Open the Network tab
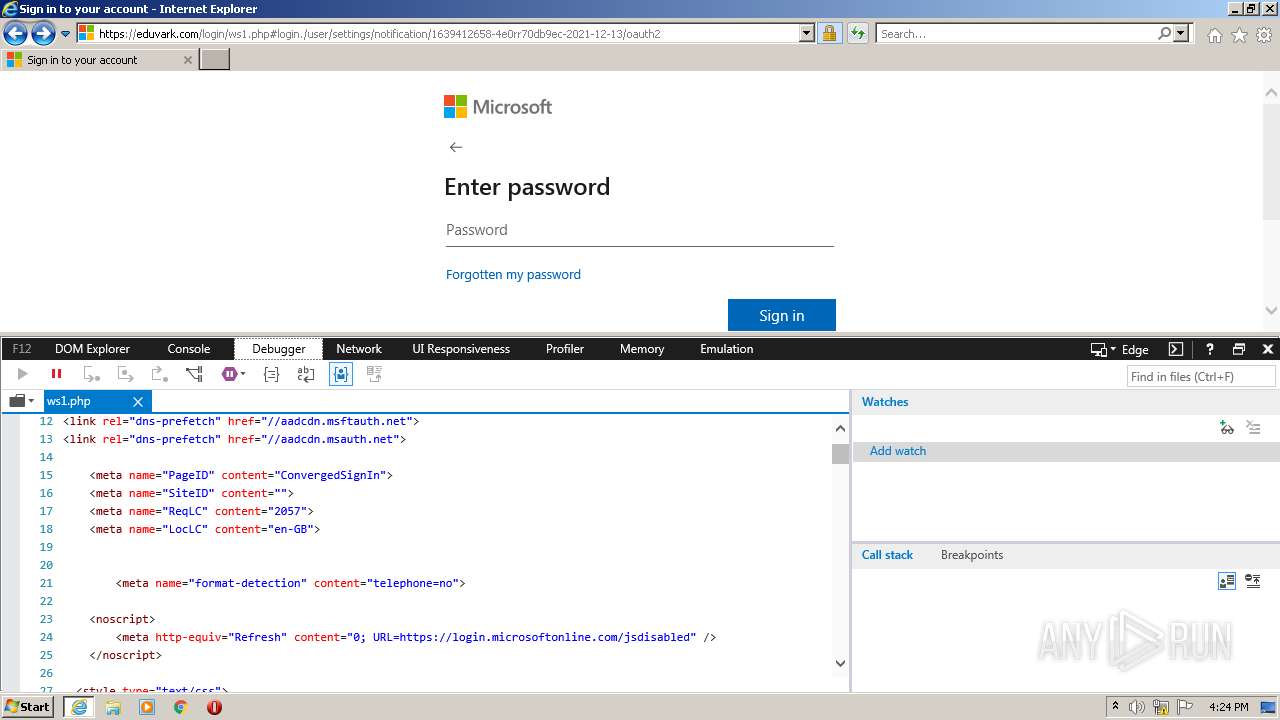The height and width of the screenshot is (720, 1280). tap(359, 349)
